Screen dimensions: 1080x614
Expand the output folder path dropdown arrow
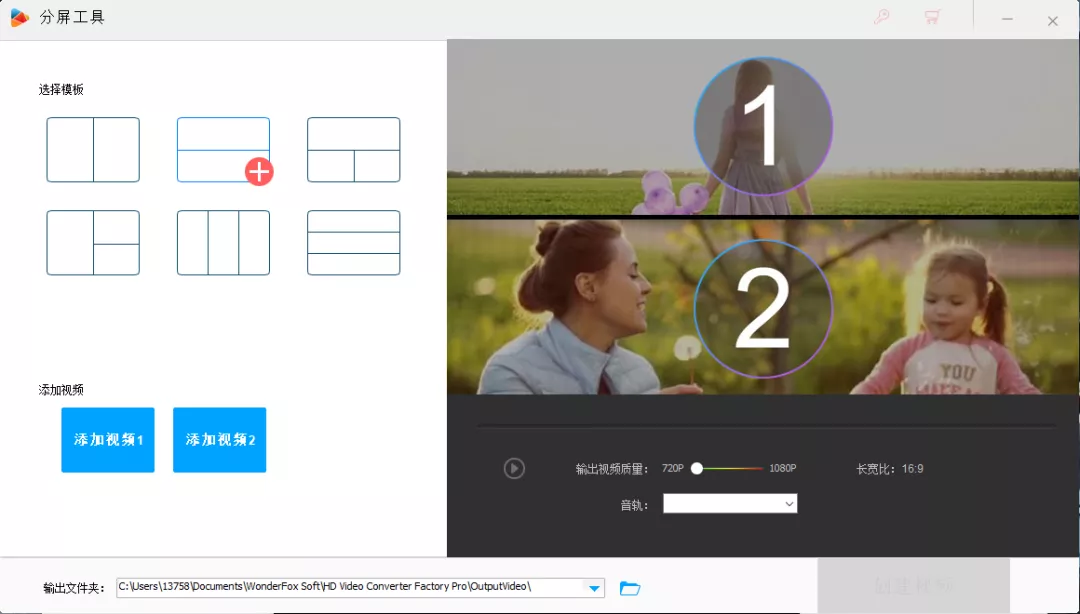[594, 588]
